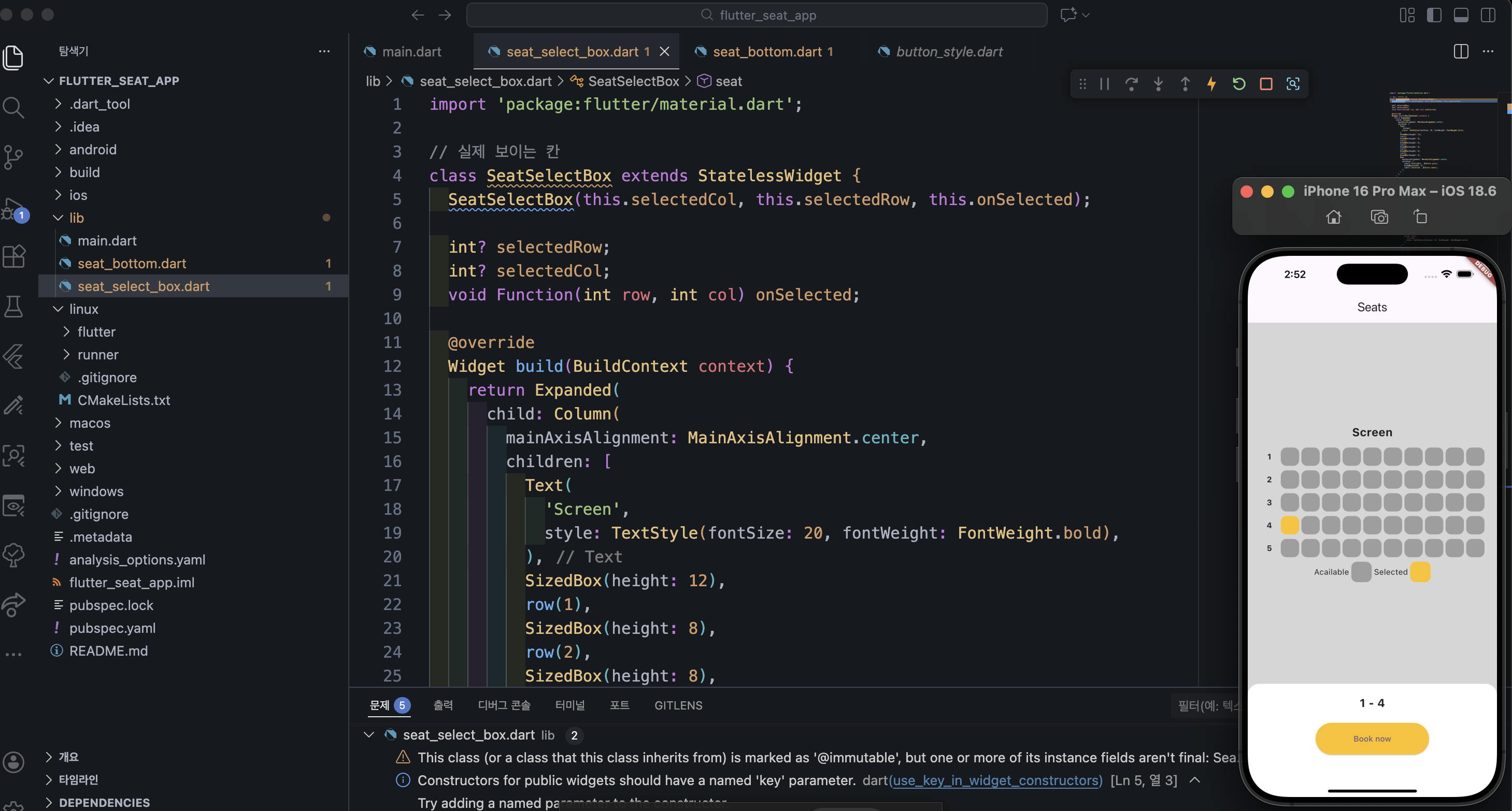Click the debug Step Over icon
The width and height of the screenshot is (1512, 811).
click(1132, 84)
